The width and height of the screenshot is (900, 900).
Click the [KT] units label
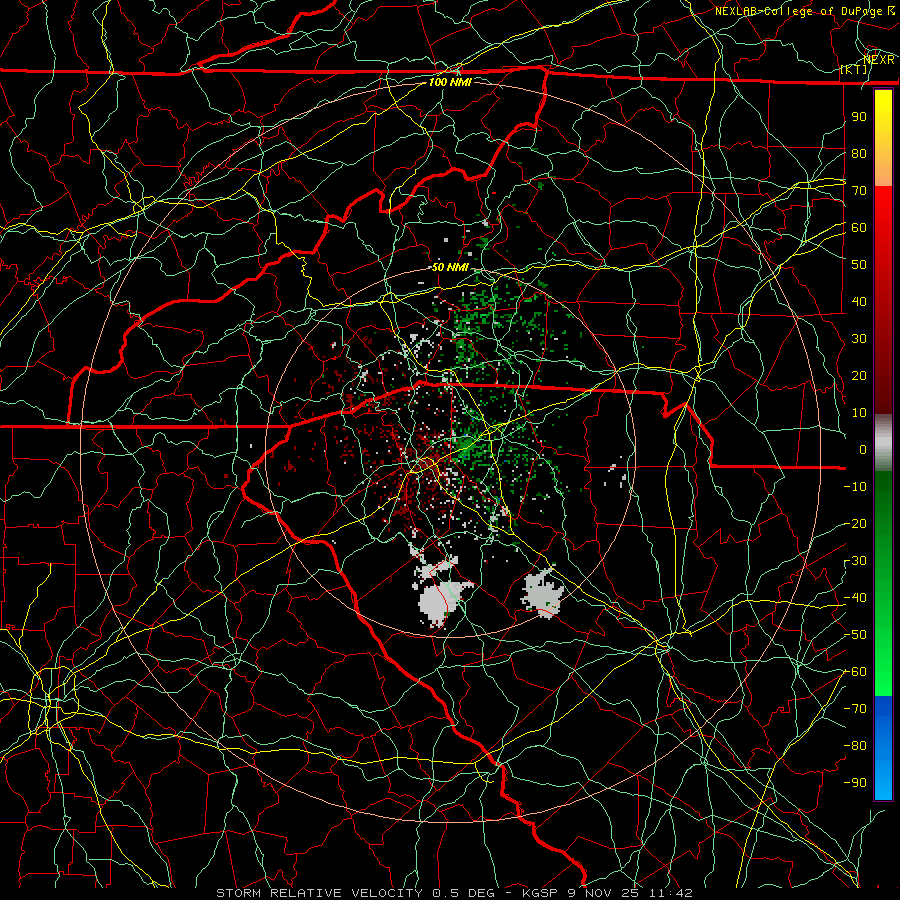pos(854,69)
